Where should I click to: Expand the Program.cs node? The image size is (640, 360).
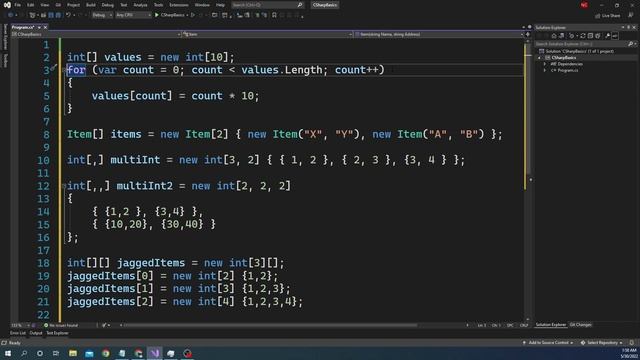pyautogui.click(x=545, y=71)
